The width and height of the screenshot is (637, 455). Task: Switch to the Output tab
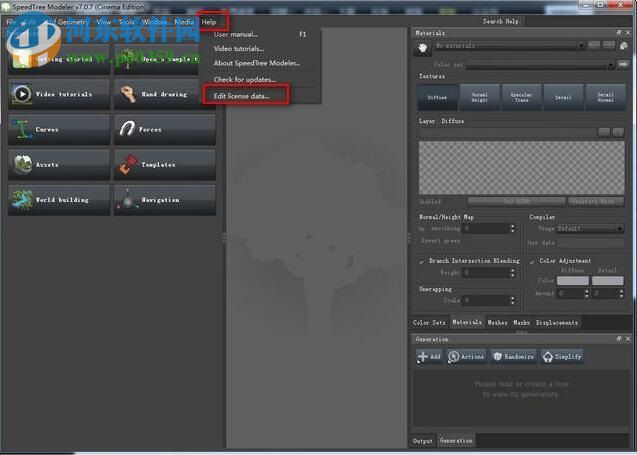[422, 441]
